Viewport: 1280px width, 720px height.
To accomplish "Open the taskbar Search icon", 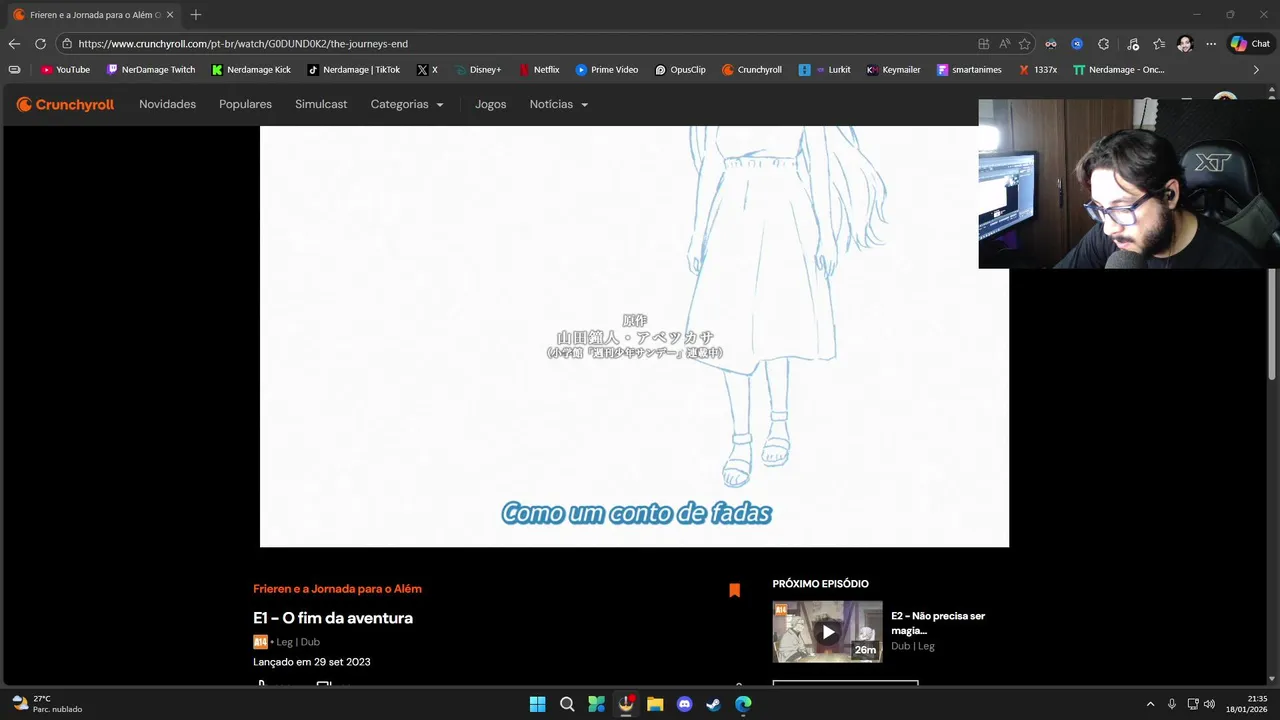I will (x=567, y=704).
